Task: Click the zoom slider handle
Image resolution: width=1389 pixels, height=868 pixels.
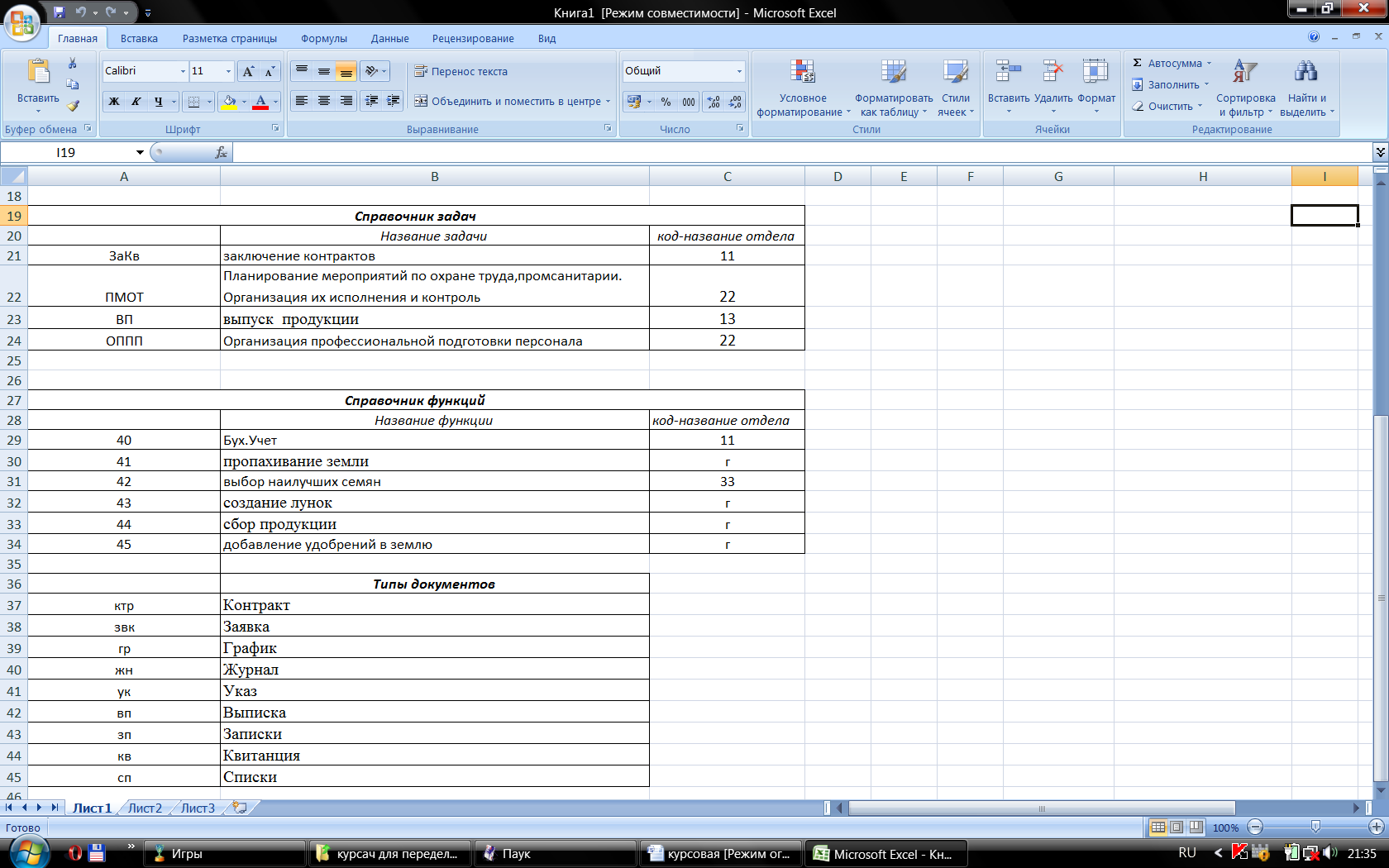Action: (x=1315, y=827)
